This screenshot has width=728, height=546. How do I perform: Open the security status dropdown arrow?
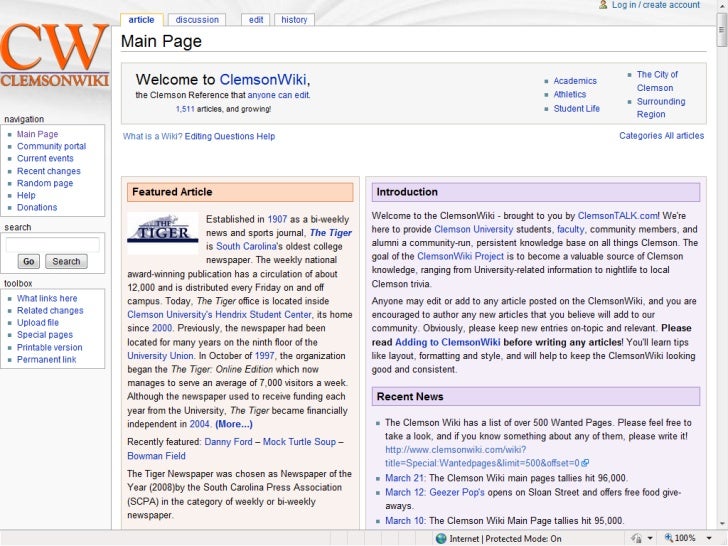(x=650, y=538)
